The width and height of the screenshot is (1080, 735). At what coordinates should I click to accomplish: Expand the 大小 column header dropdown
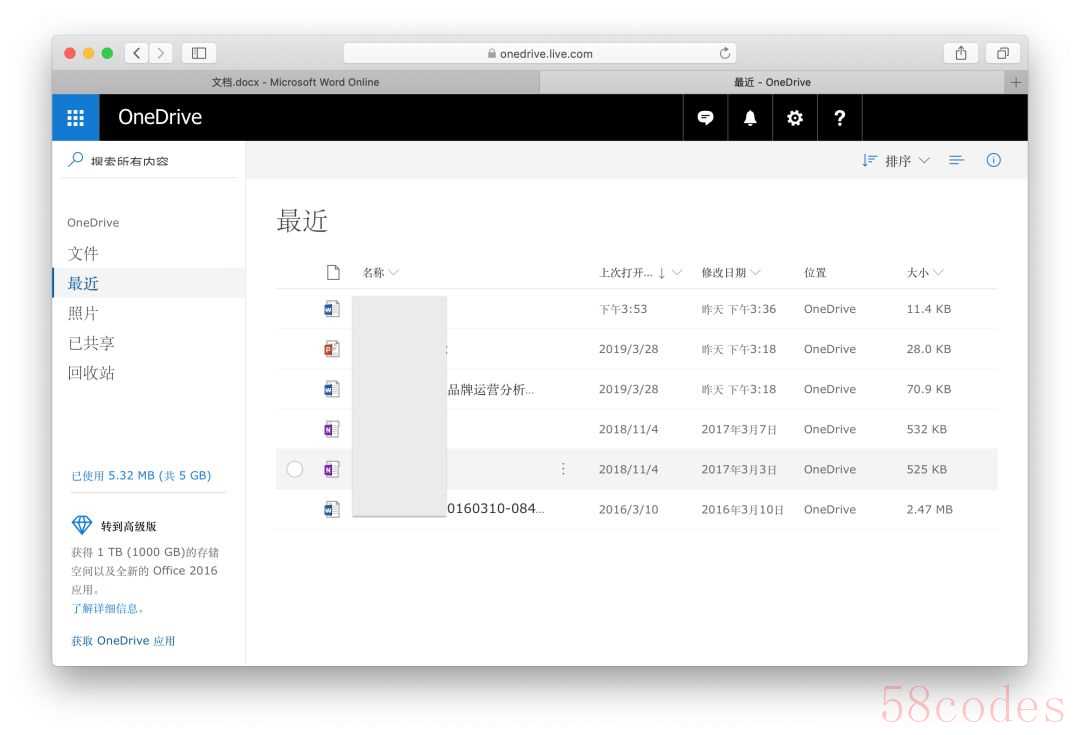(938, 273)
